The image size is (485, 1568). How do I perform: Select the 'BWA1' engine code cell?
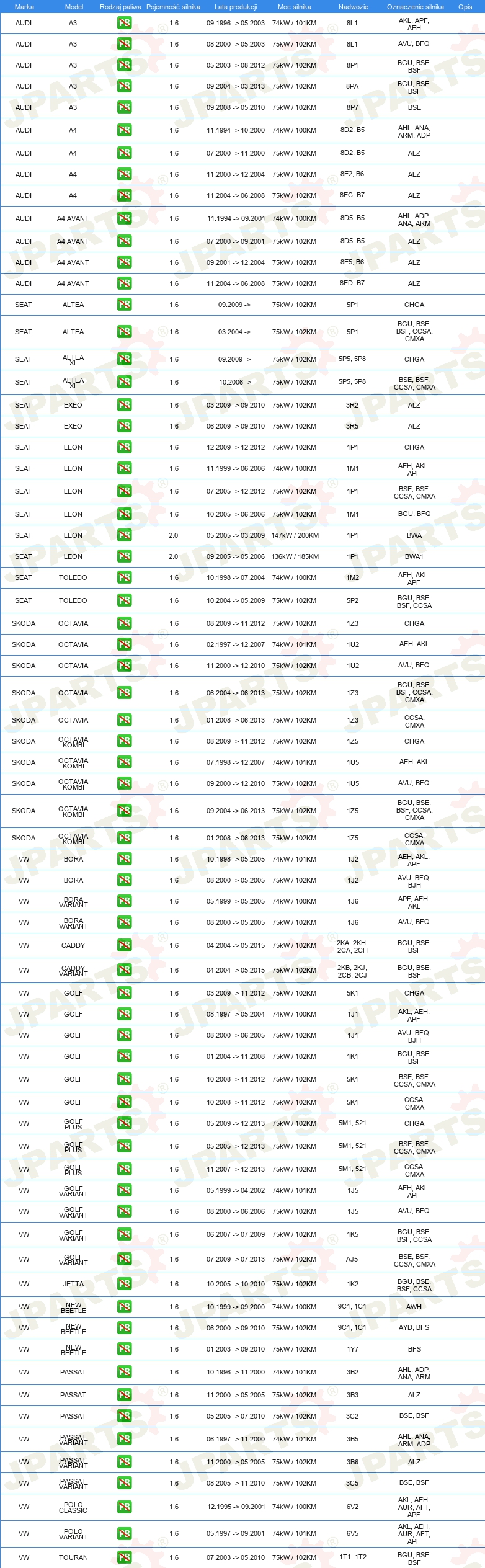(x=414, y=556)
